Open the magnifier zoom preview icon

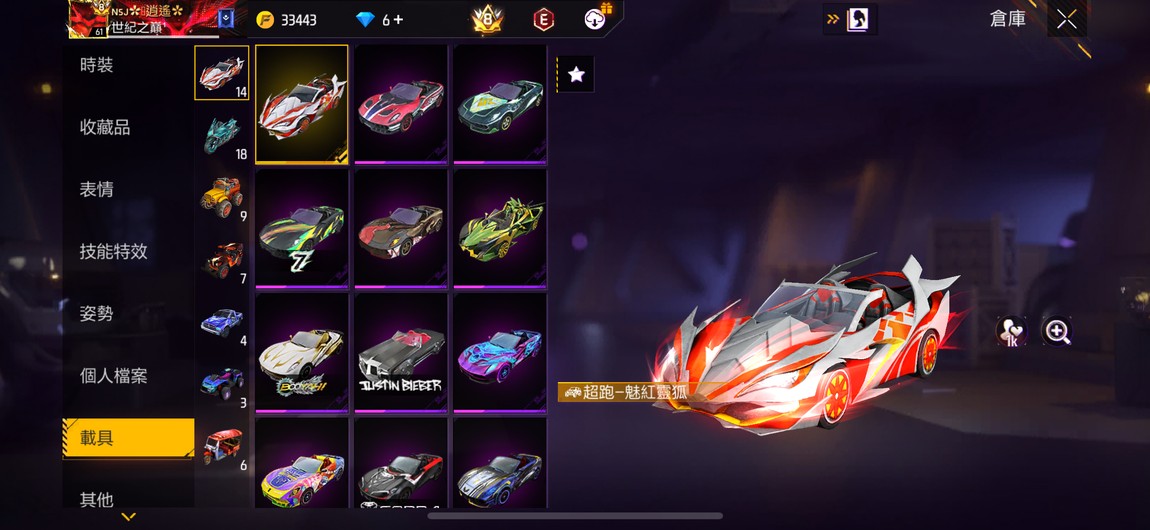[x=1057, y=331]
